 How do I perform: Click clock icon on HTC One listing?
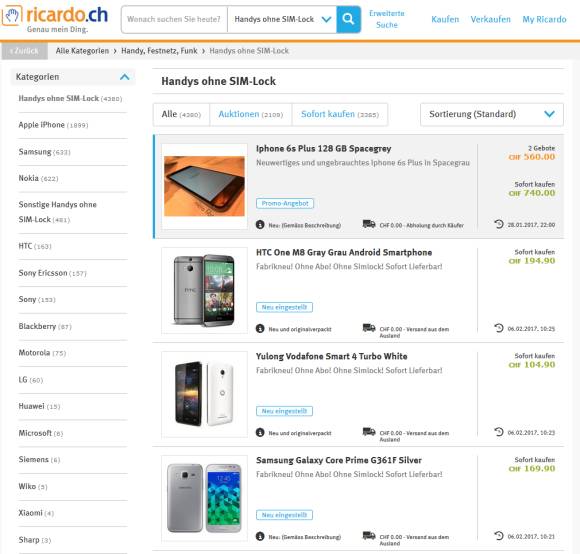[x=499, y=328]
